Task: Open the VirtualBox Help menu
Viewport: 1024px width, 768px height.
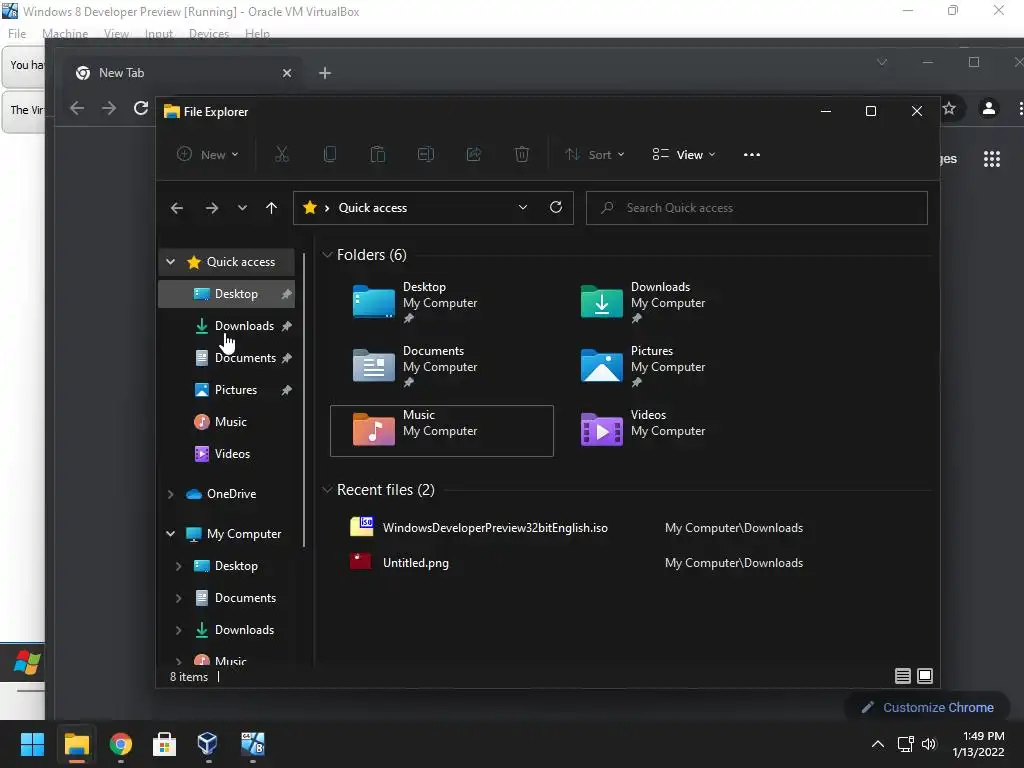Action: (x=257, y=33)
